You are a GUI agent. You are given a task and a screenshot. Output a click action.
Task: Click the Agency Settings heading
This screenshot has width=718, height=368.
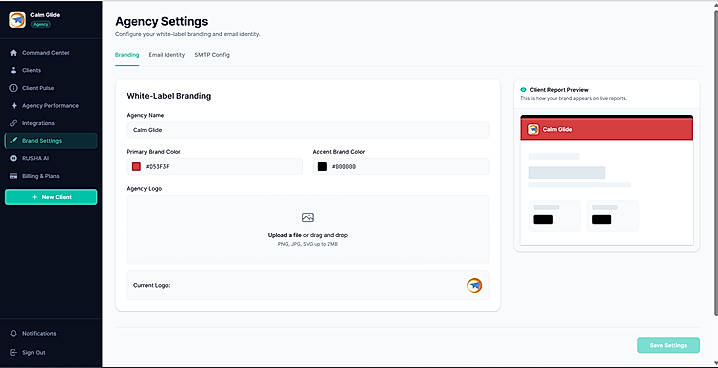[x=162, y=22]
